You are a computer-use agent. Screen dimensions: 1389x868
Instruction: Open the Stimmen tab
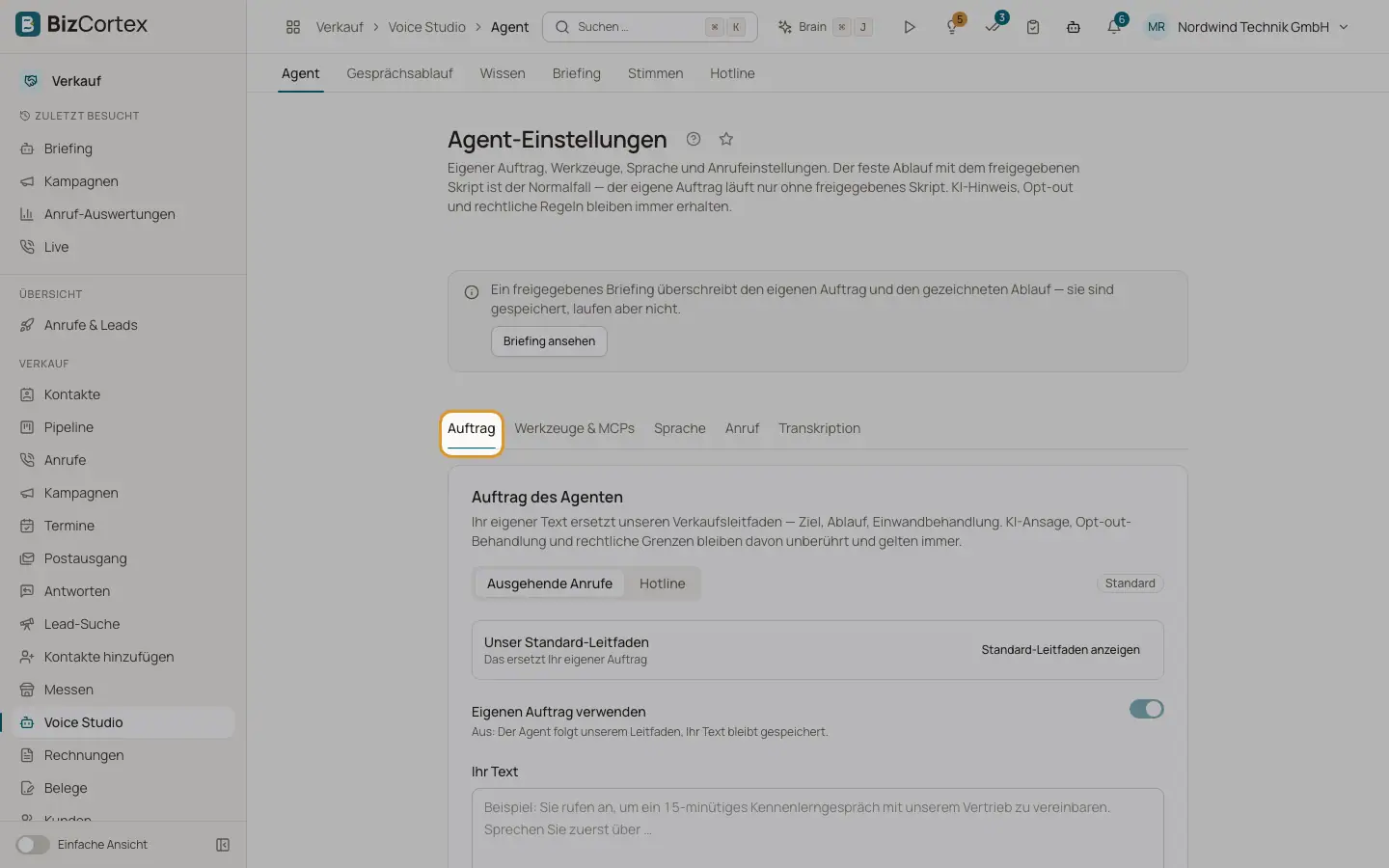tap(655, 73)
